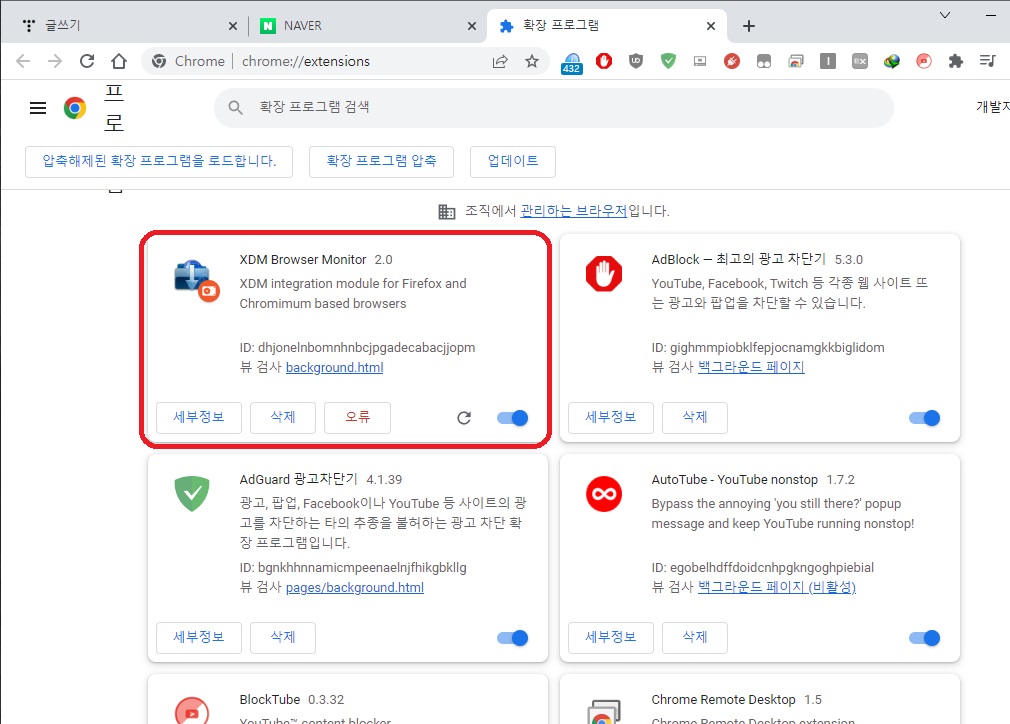Click the AdBlock red hand card icon
The image size is (1010, 724).
[x=604, y=274]
